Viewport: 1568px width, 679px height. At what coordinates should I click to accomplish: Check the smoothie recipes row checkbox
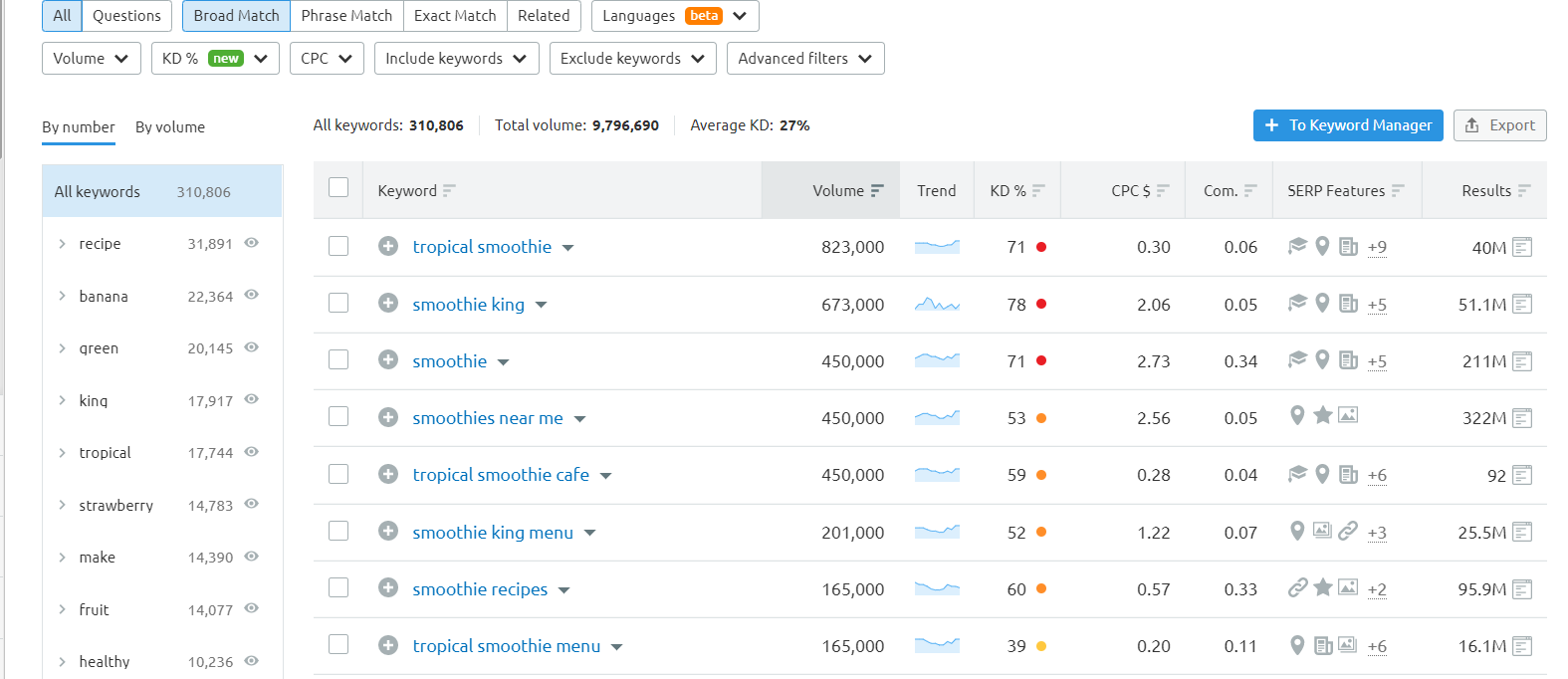point(338,587)
